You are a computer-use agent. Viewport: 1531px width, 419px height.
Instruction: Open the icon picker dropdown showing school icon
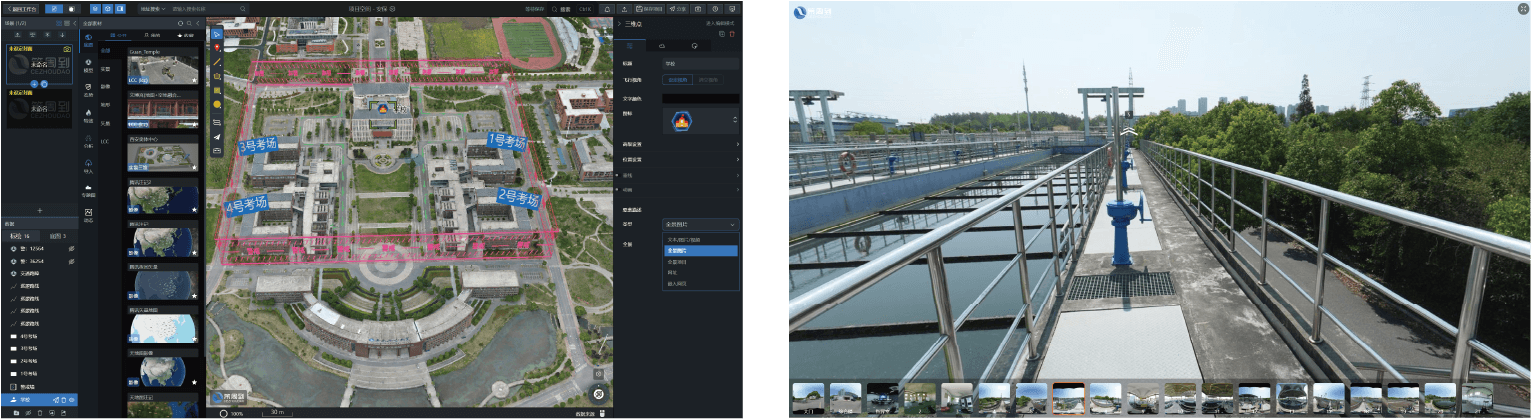point(701,120)
